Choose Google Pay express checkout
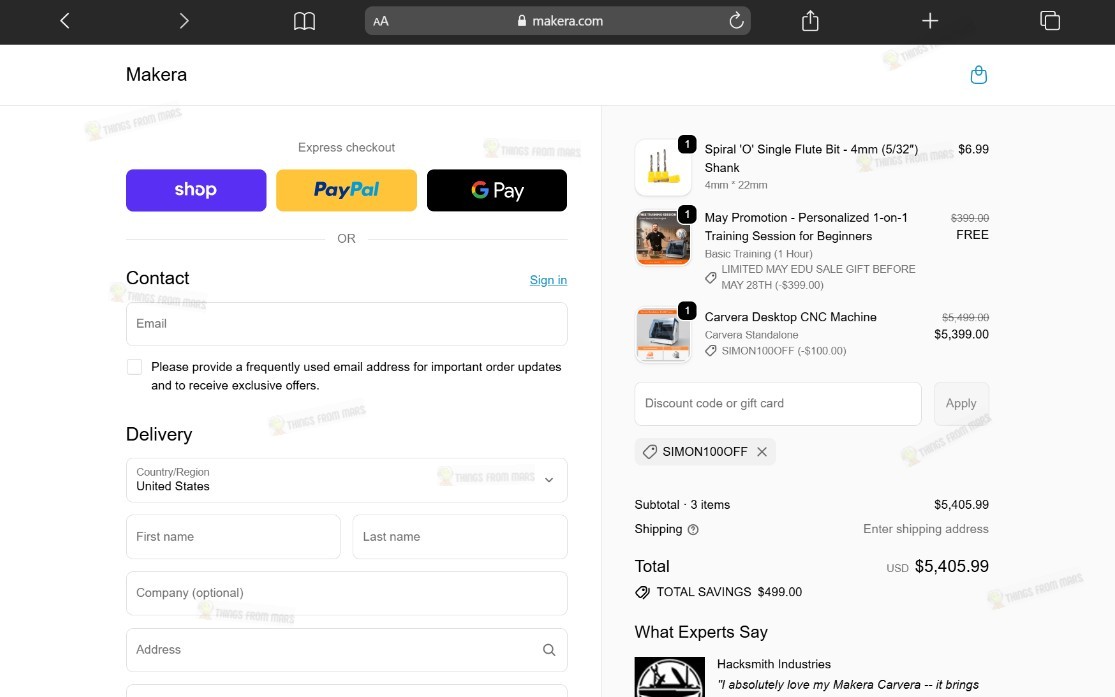 (497, 190)
